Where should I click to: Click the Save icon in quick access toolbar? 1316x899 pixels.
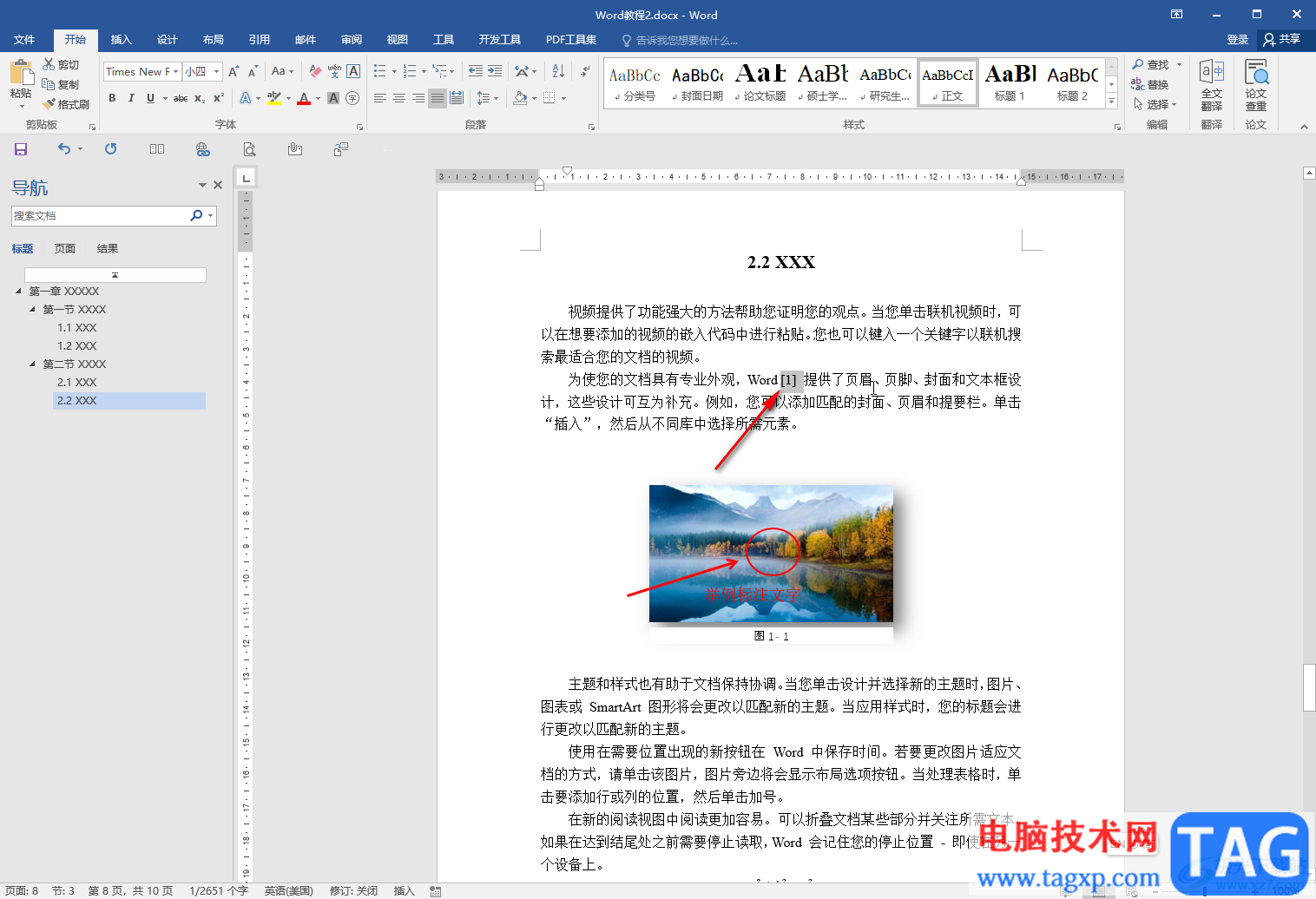tap(21, 149)
